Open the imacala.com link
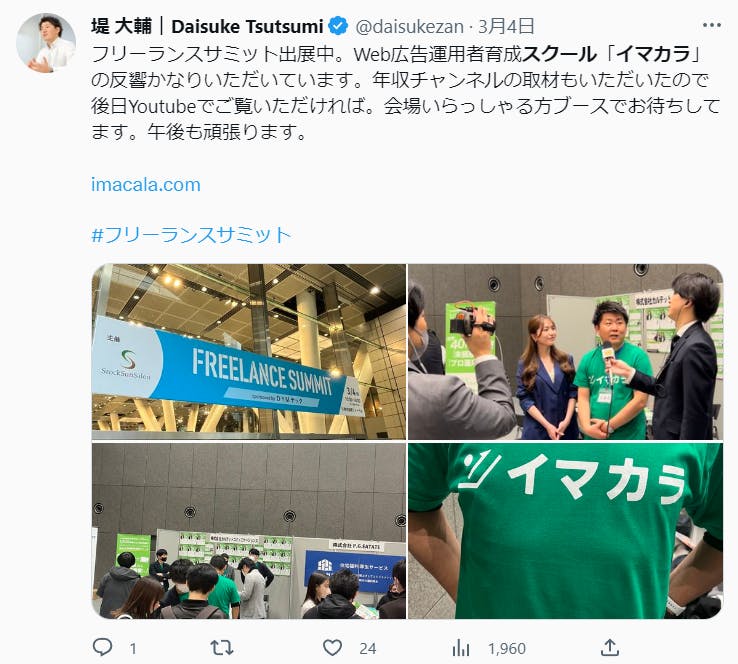This screenshot has height=664, width=738. click(146, 184)
